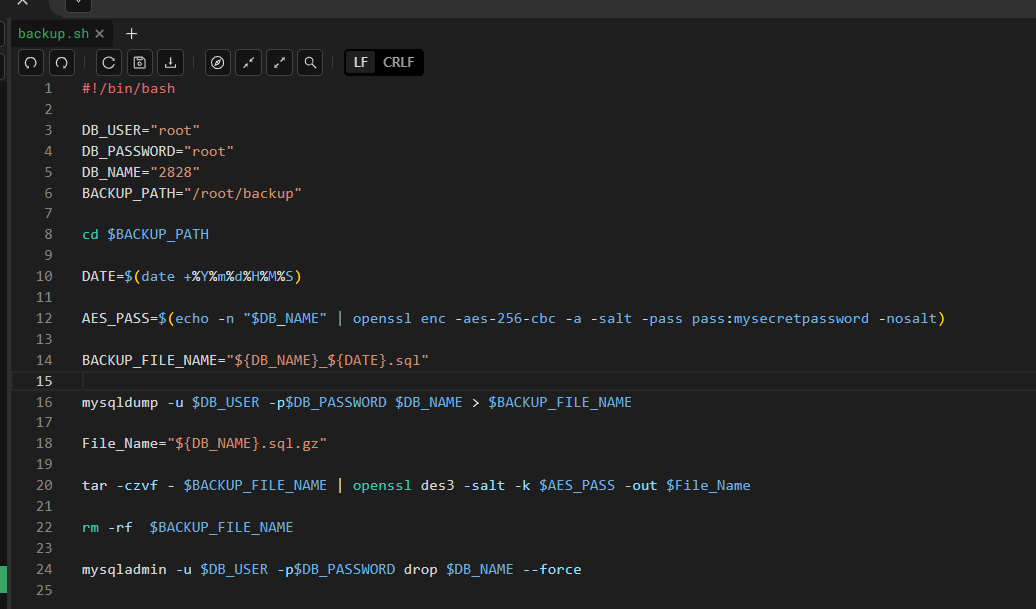Screen dimensions: 1036x609
Task: Click 'des3' in the openssl command
Action: (437, 485)
